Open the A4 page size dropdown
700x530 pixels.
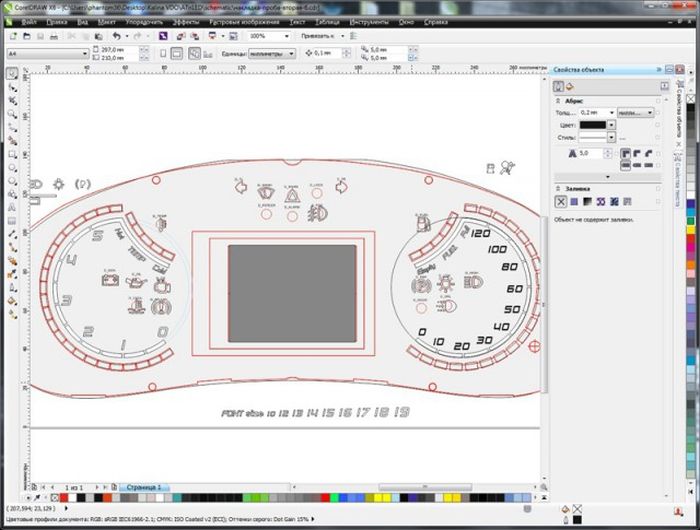85,52
